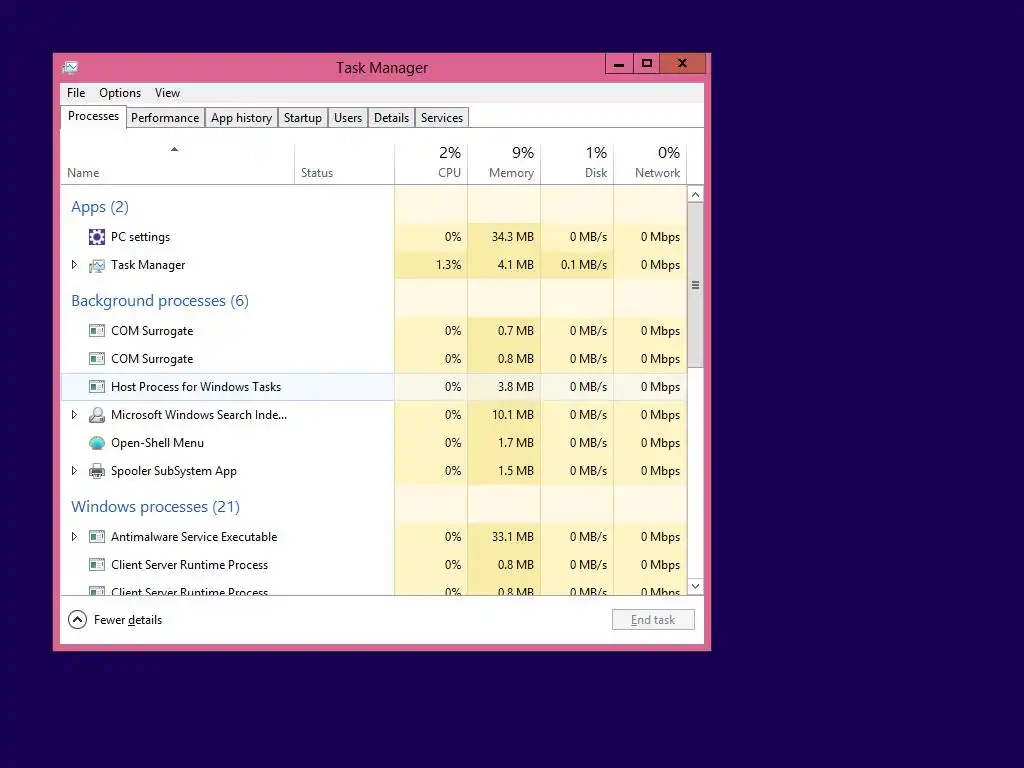Select the Open-Shell Menu process name
This screenshot has width=1024, height=768.
tap(157, 443)
